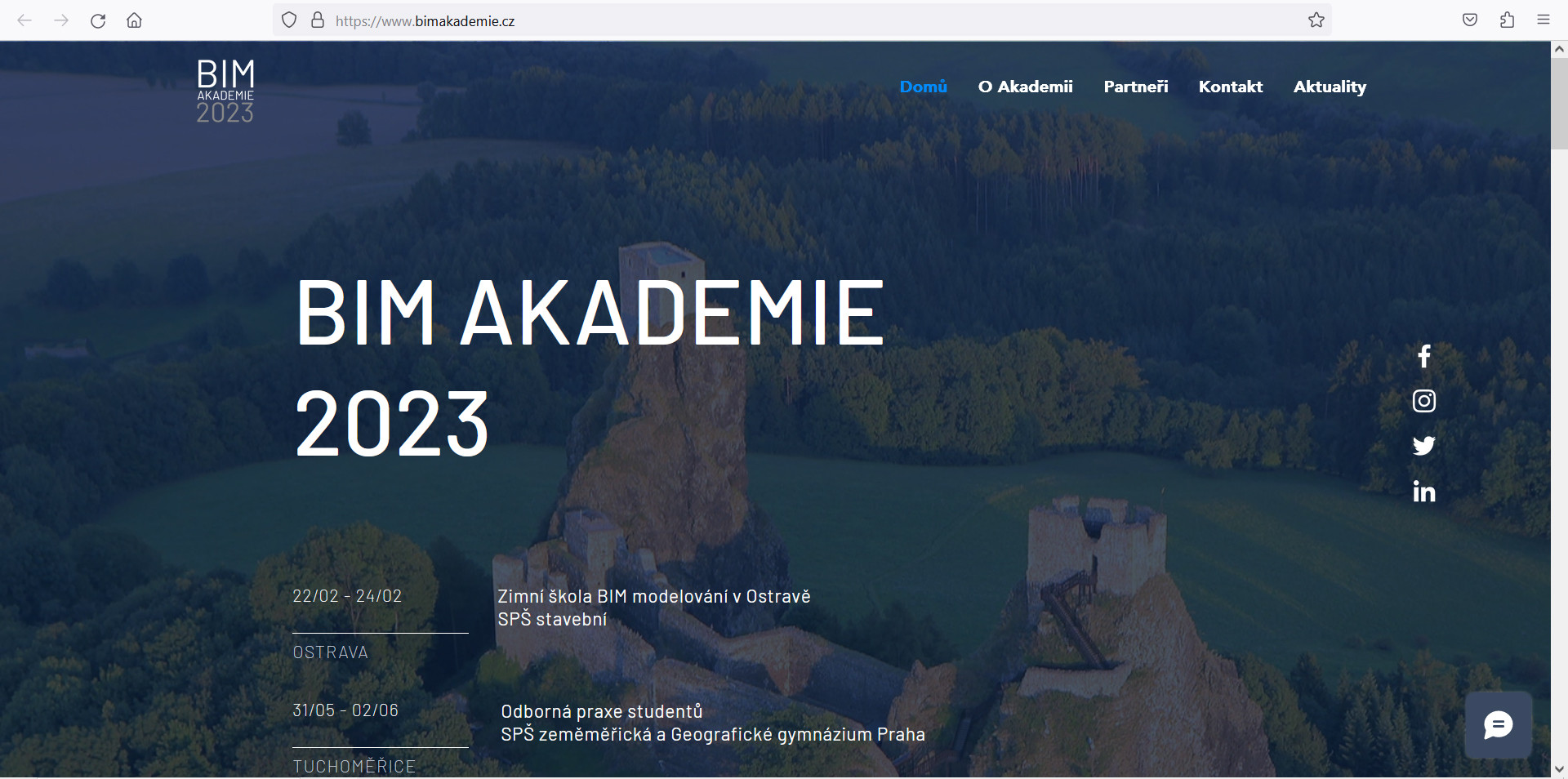Image resolution: width=1568 pixels, height=779 pixels.
Task: Open the extensions puzzle icon
Action: (1507, 20)
